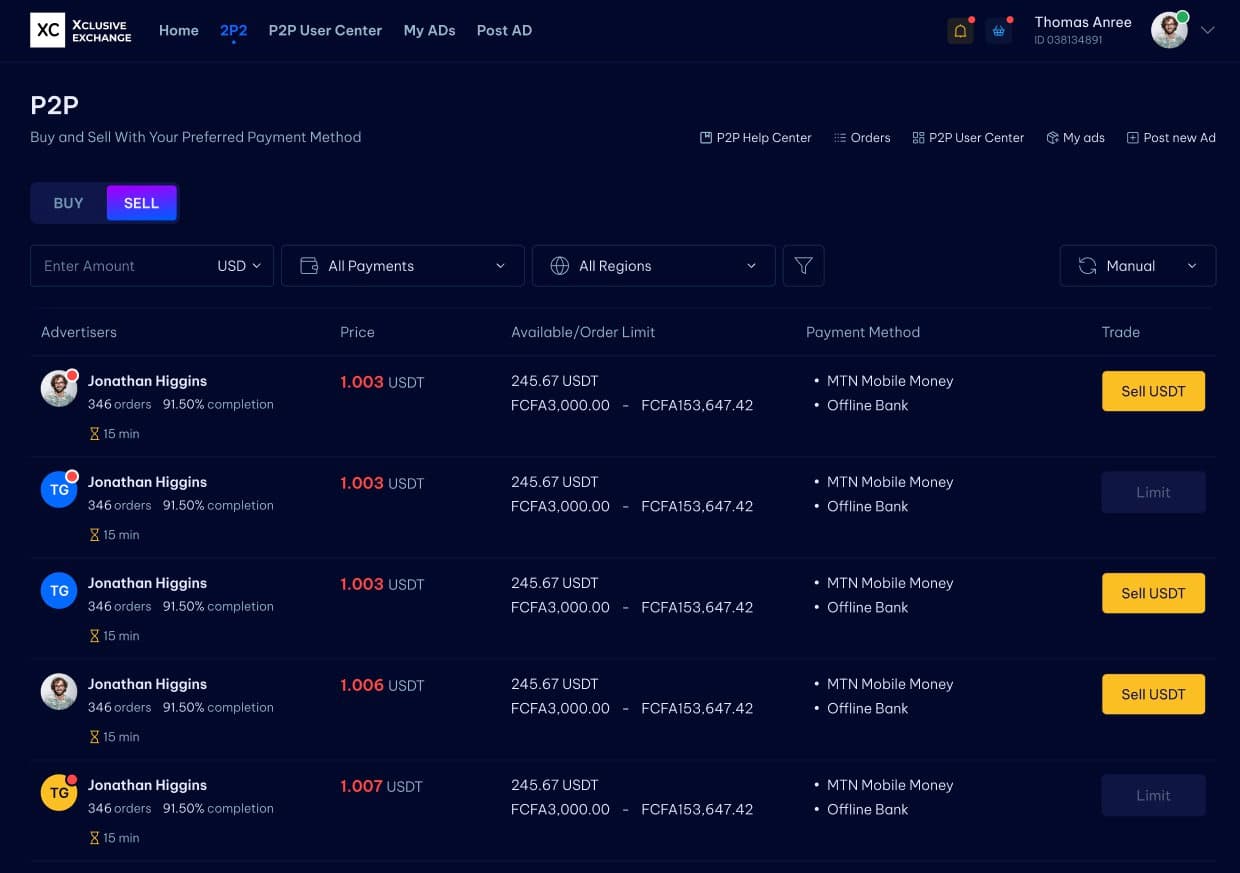Click the first Sell USDT button
1240x873 pixels.
1153,391
